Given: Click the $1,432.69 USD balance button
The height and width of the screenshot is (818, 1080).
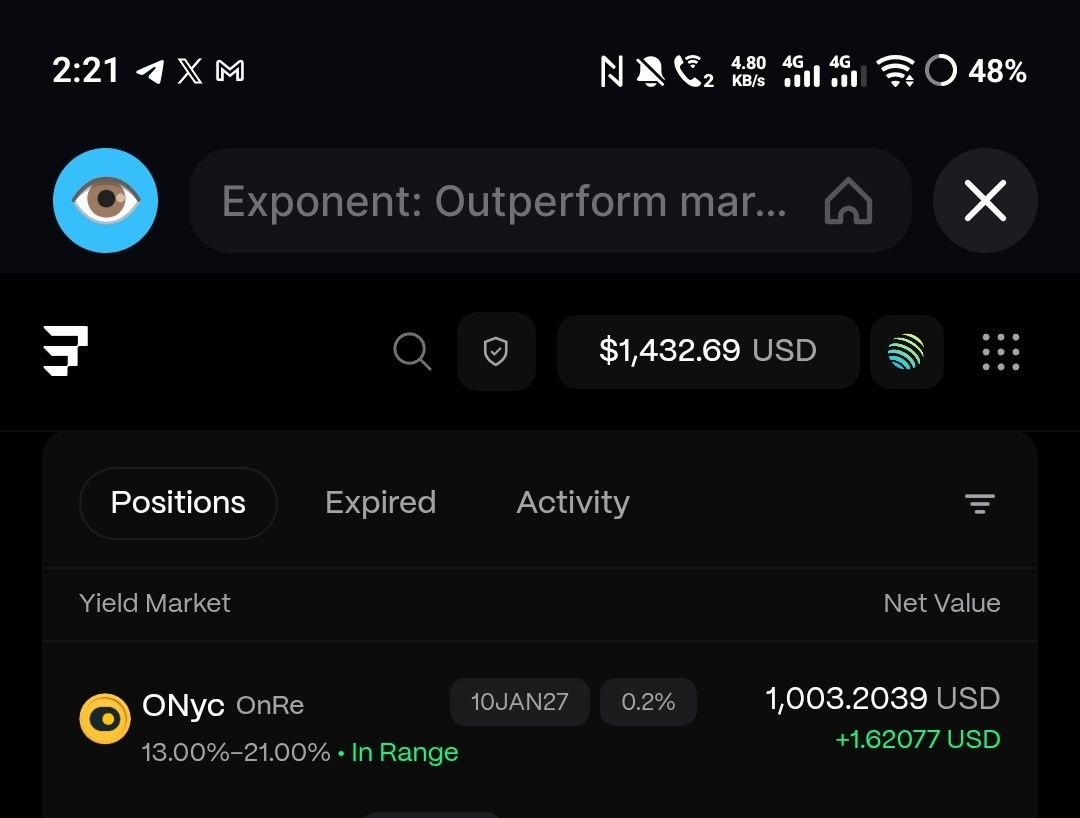Looking at the screenshot, I should tap(708, 351).
